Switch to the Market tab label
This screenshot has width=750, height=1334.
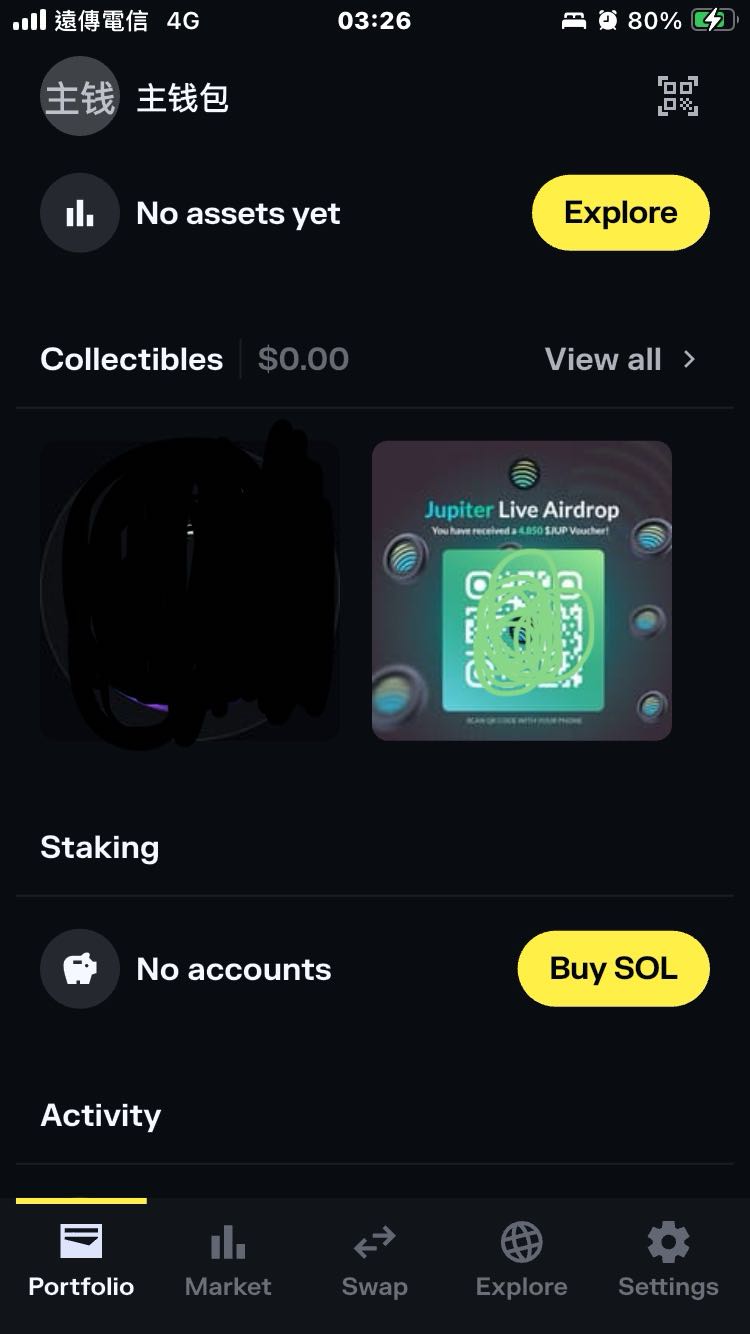(228, 1287)
